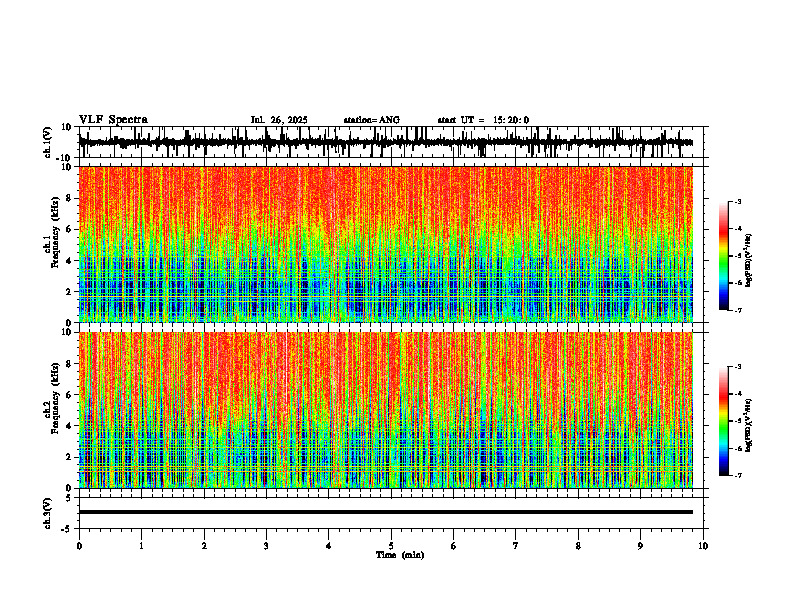Click time axis tick label '5'
The height and width of the screenshot is (612, 792).
click(391, 546)
